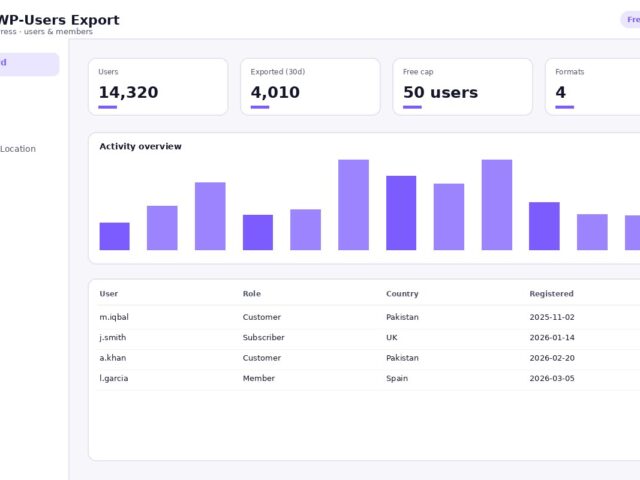Click the 4,010 exported value
The width and height of the screenshot is (640, 480).
tap(275, 92)
